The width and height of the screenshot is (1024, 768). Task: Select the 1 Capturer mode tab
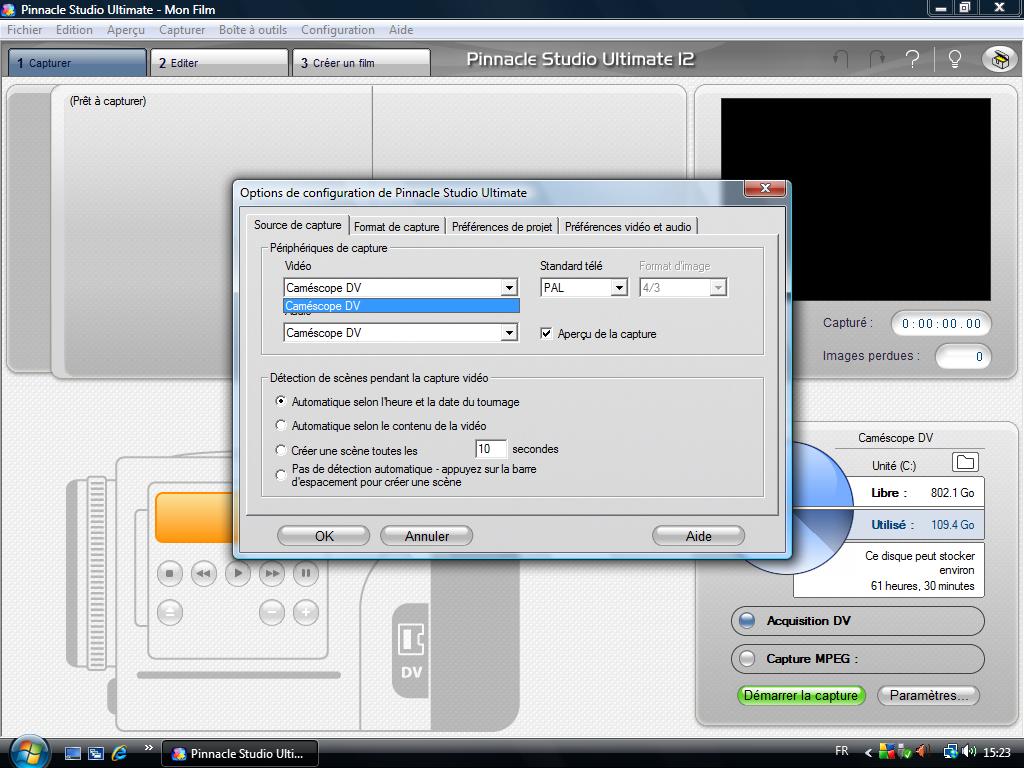tap(77, 63)
